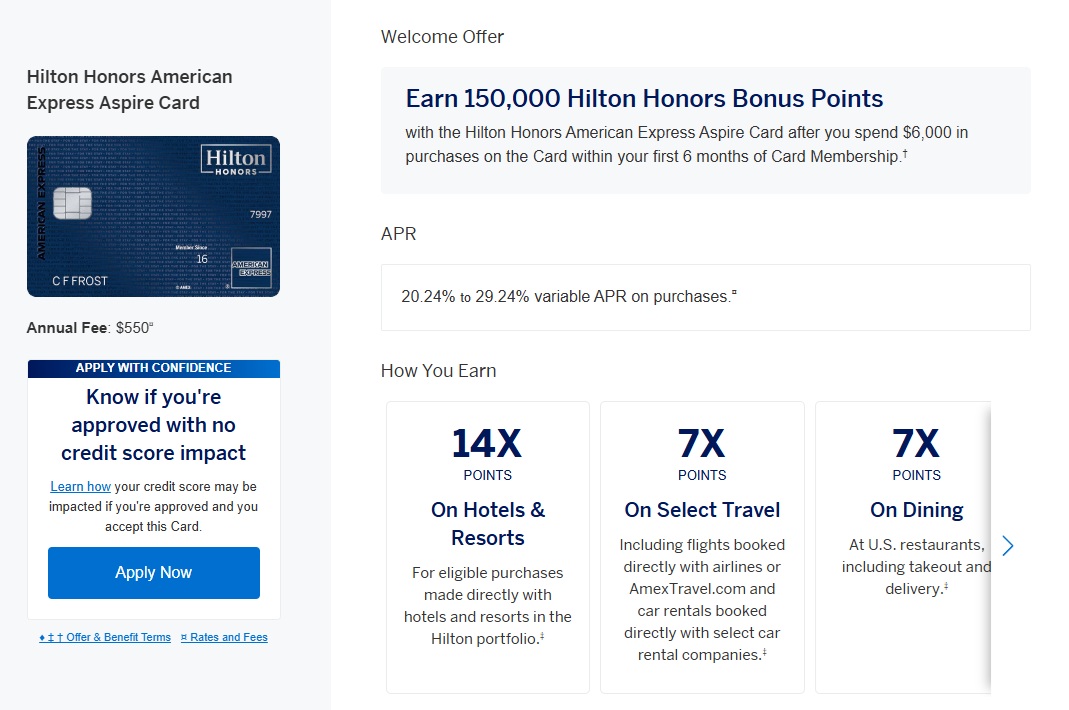Click the Apply Now button
Viewport: 1069px width, 710px height.
[x=153, y=572]
